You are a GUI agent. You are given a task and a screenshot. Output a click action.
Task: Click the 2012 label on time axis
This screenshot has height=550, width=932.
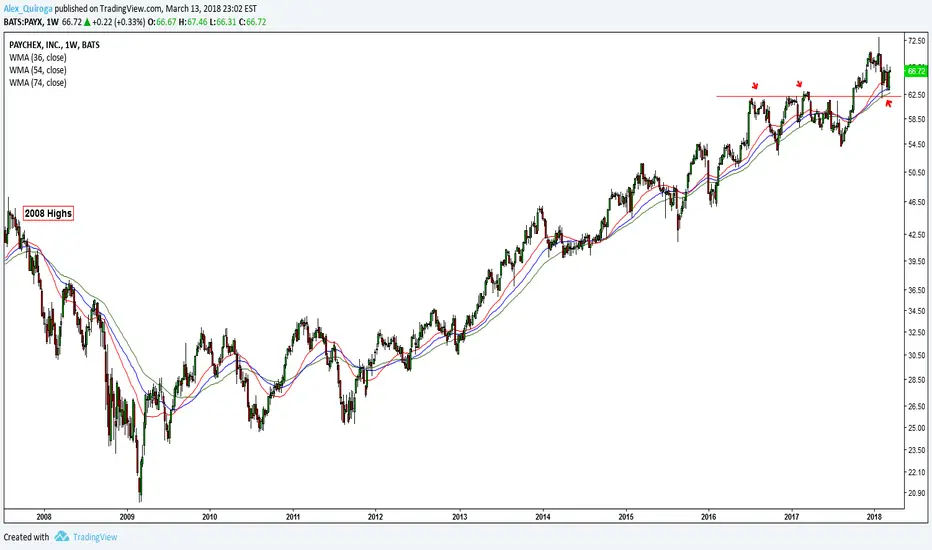375,517
